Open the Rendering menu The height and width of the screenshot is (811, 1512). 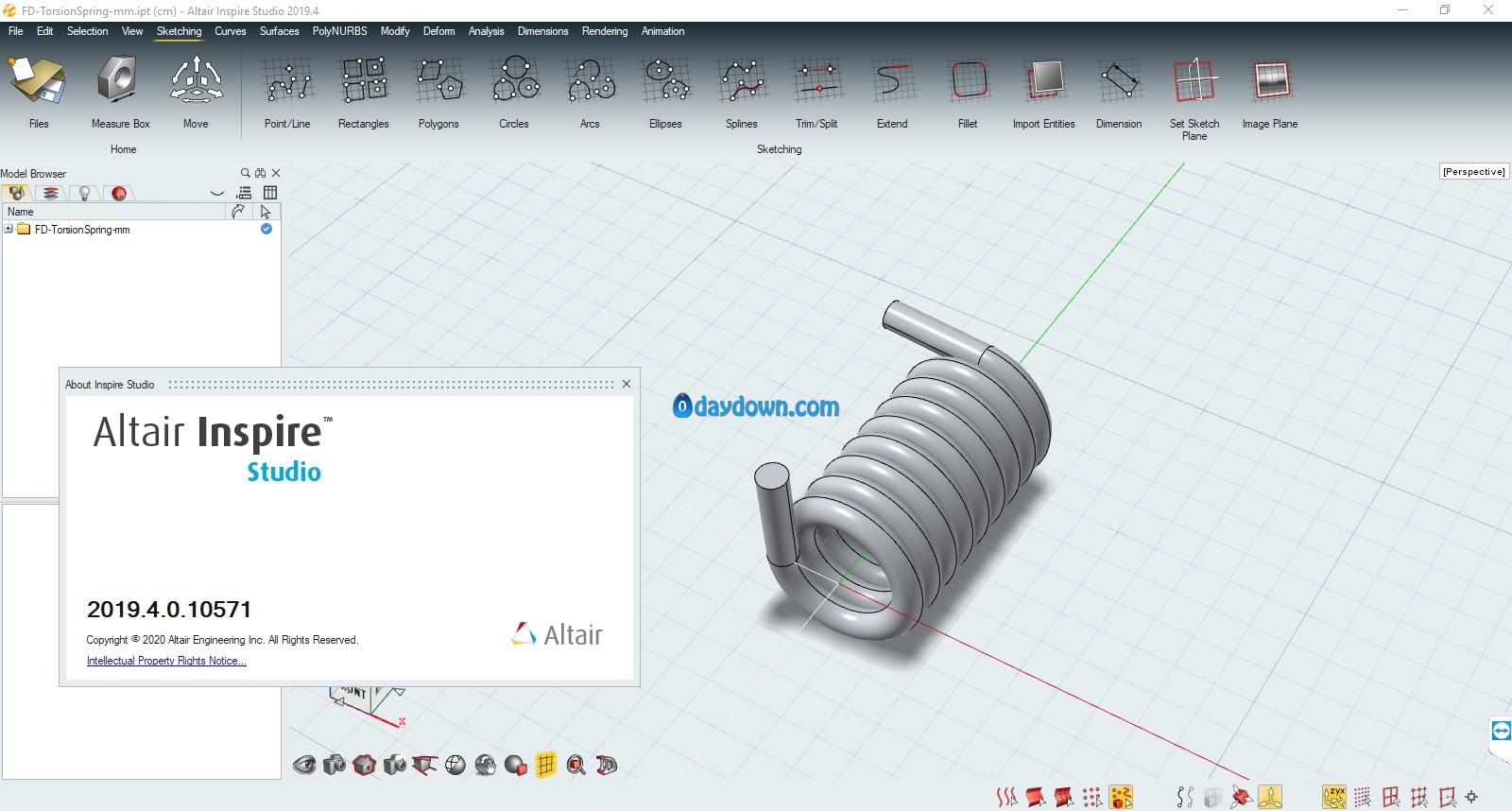605,31
